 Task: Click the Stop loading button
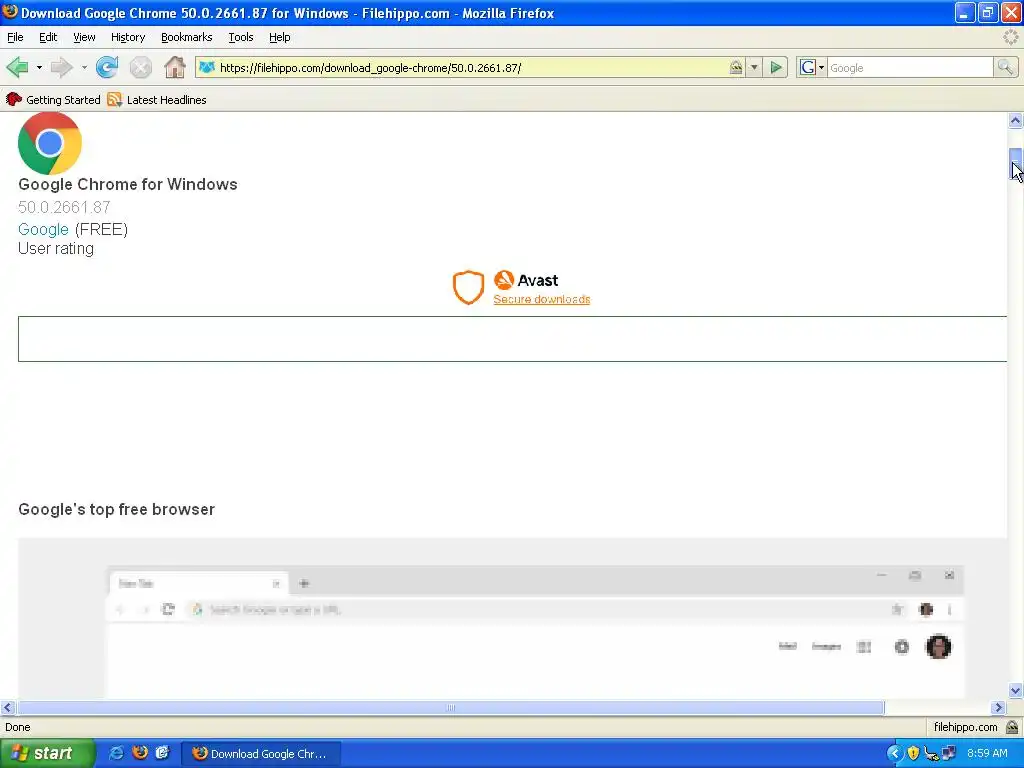[x=140, y=67]
